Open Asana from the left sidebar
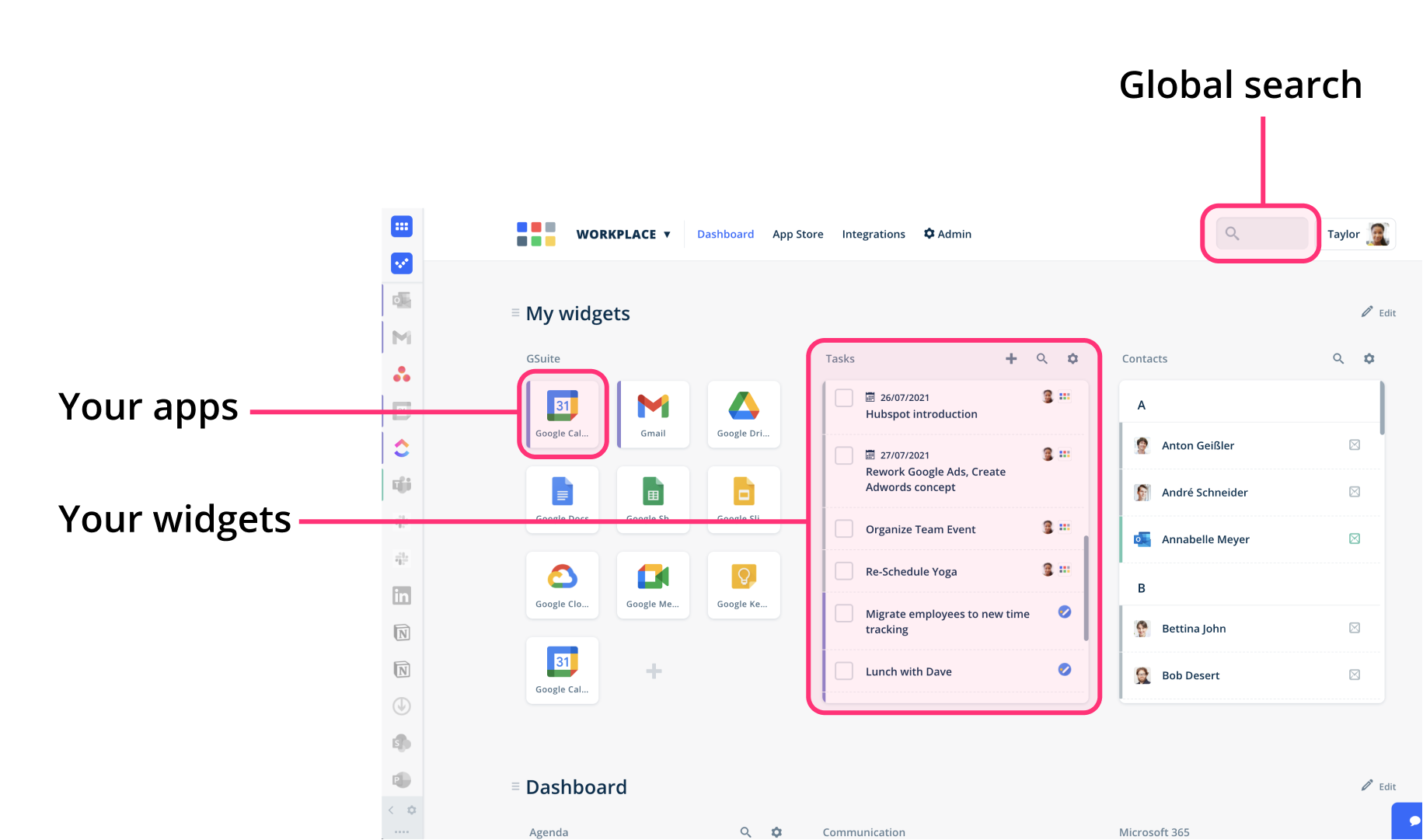Viewport: 1423px width, 840px height. click(402, 374)
